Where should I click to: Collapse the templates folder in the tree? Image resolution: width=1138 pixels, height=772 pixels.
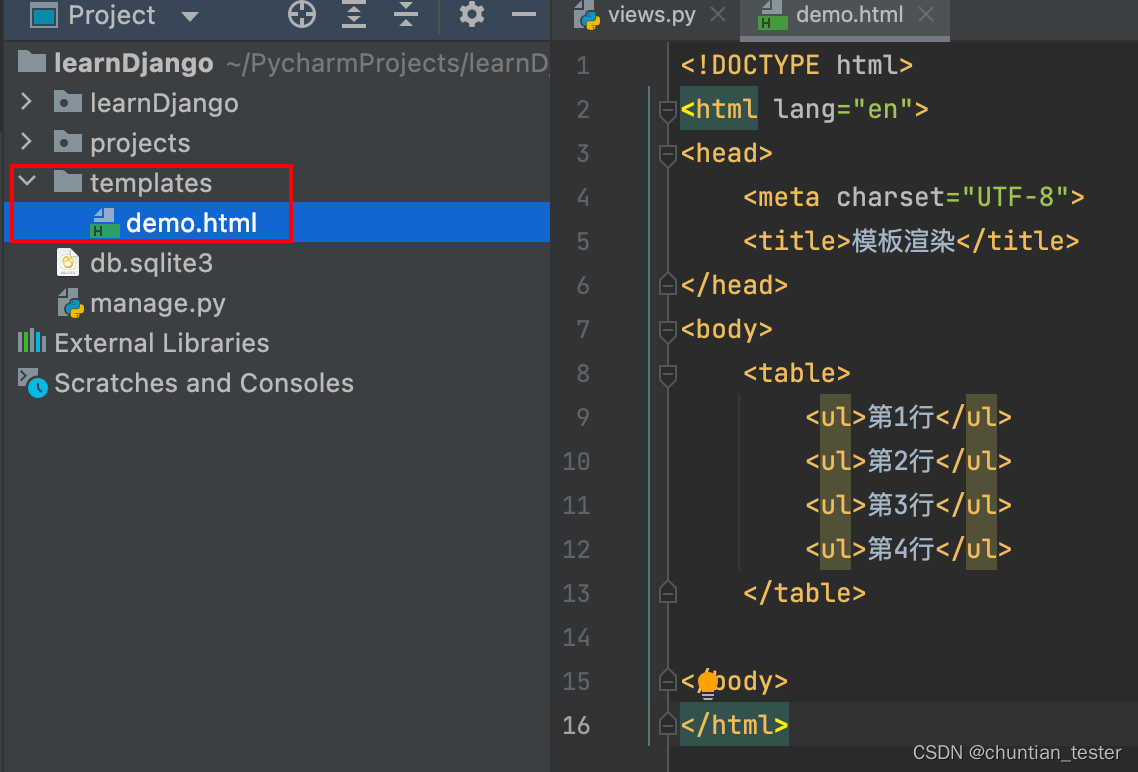click(26, 182)
